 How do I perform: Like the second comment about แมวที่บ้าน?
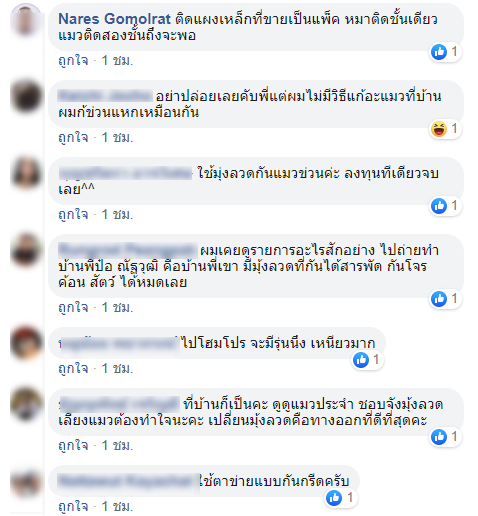click(73, 138)
